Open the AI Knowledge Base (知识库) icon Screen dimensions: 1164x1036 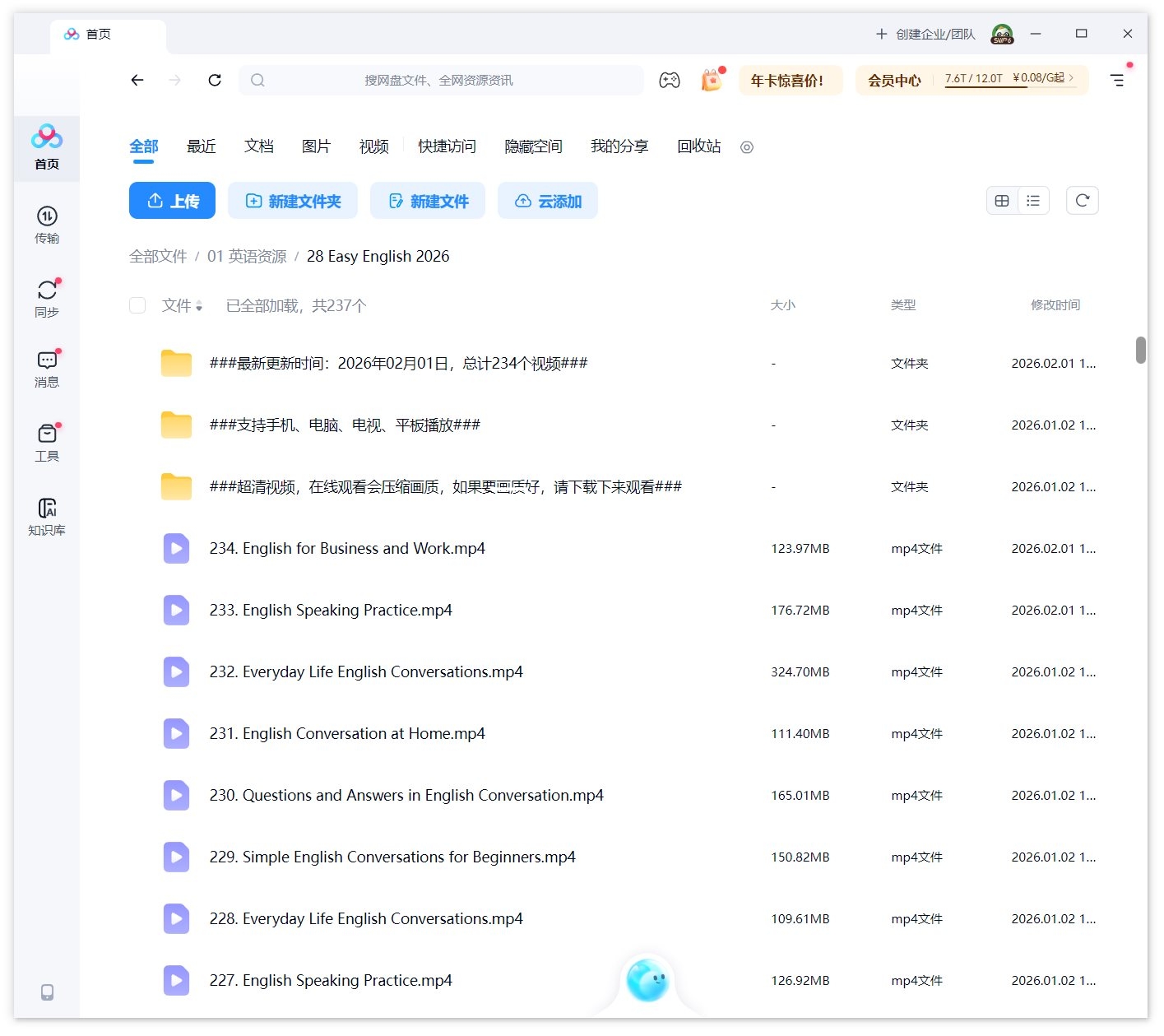(47, 516)
